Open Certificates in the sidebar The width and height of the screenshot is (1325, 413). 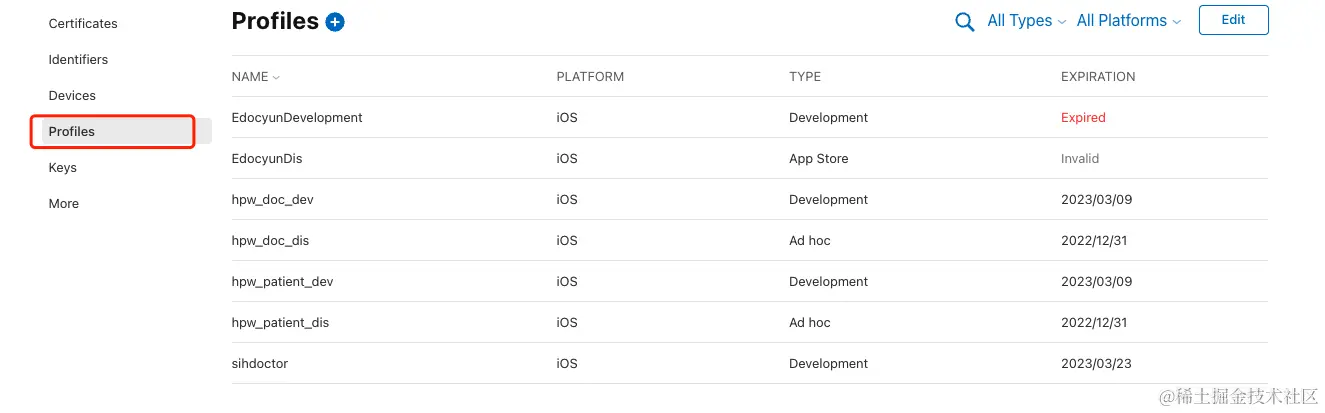(x=83, y=23)
